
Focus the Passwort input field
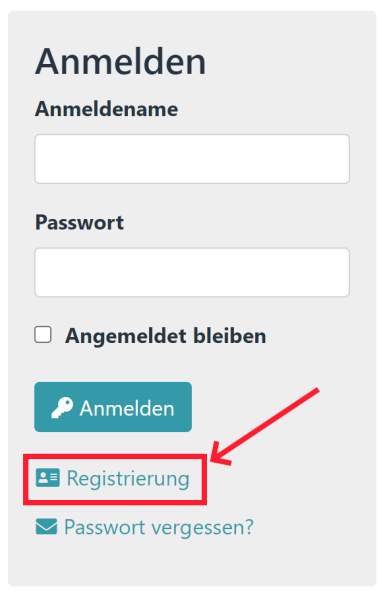tap(192, 272)
